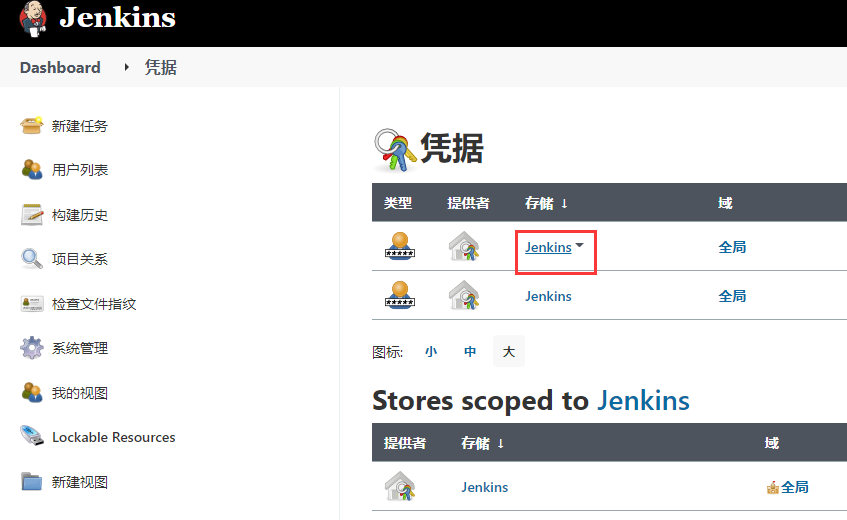Open the dropdown arrow next to underlined Jenkins
847x520 pixels.
580,245
